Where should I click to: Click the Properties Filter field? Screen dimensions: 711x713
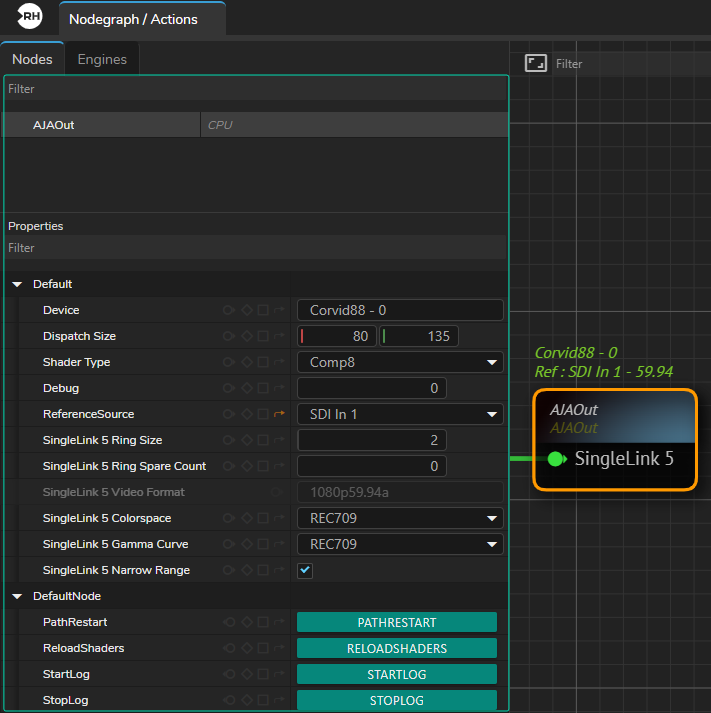pyautogui.click(x=255, y=248)
